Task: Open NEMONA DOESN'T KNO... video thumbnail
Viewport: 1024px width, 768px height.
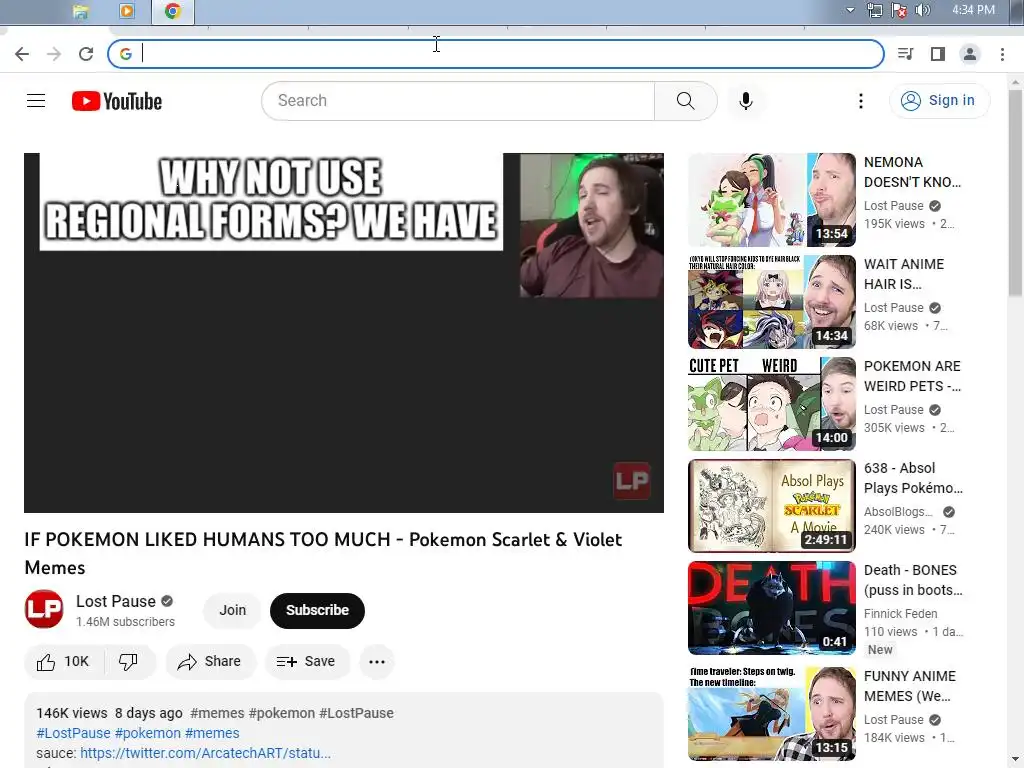Action: coord(771,200)
